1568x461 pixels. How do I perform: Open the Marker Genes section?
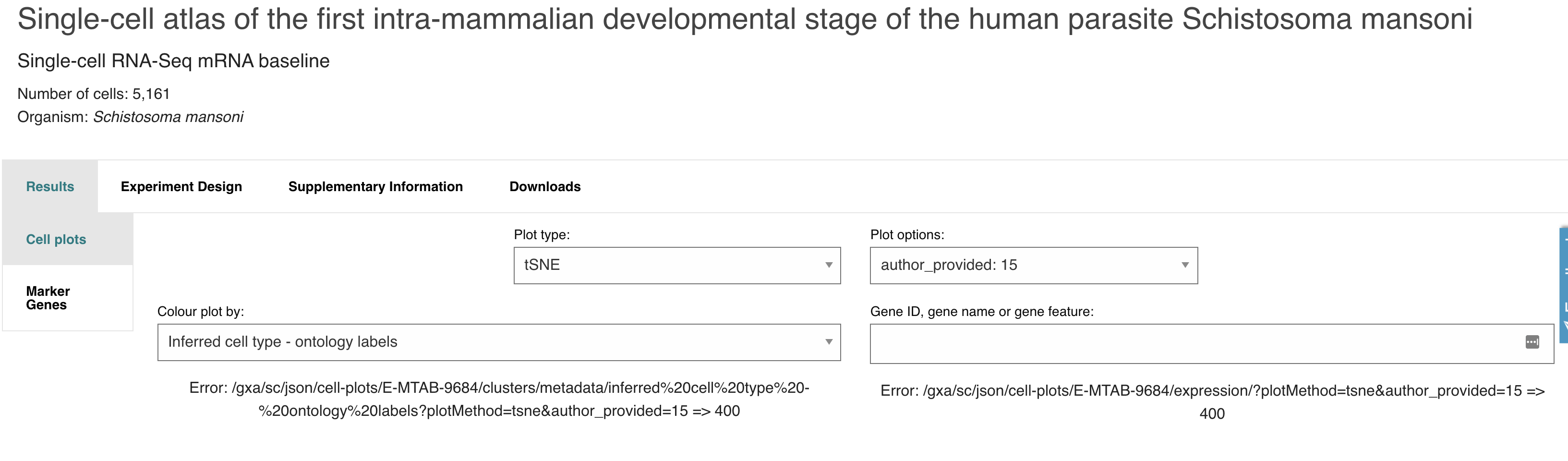[x=48, y=298]
